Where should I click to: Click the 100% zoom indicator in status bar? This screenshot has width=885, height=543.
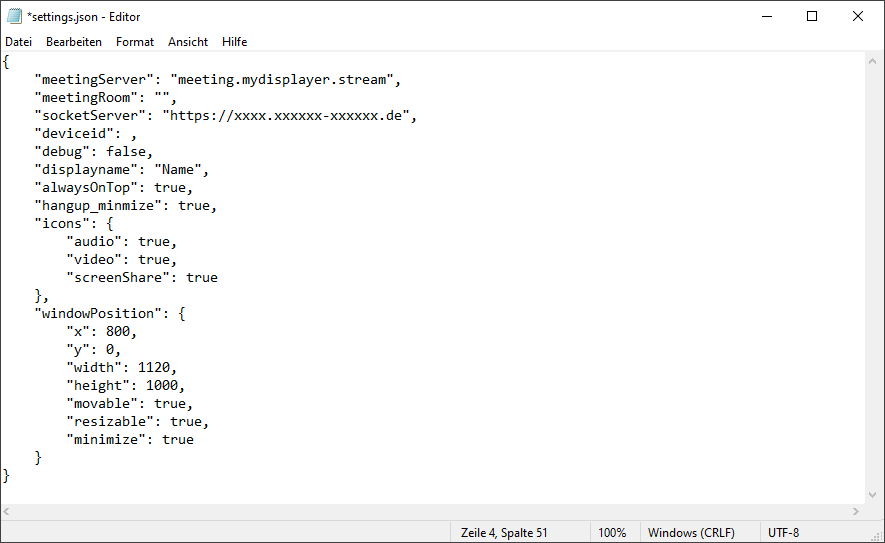click(x=612, y=533)
